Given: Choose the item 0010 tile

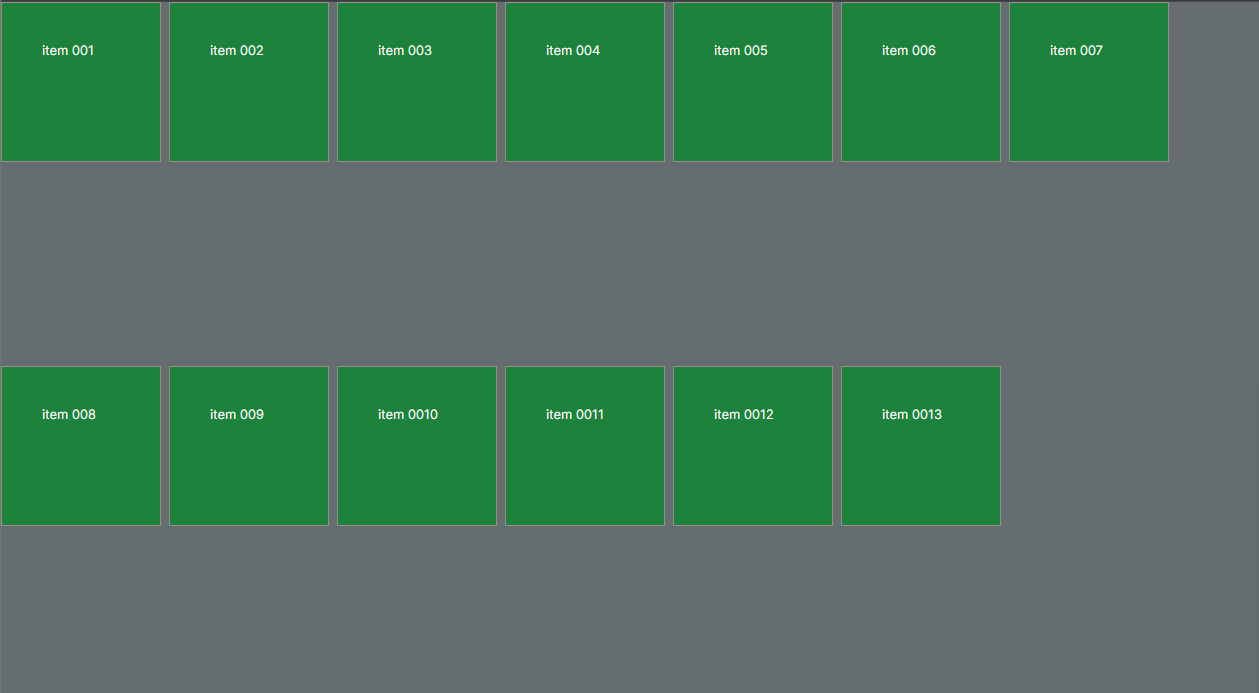Looking at the screenshot, I should [417, 446].
